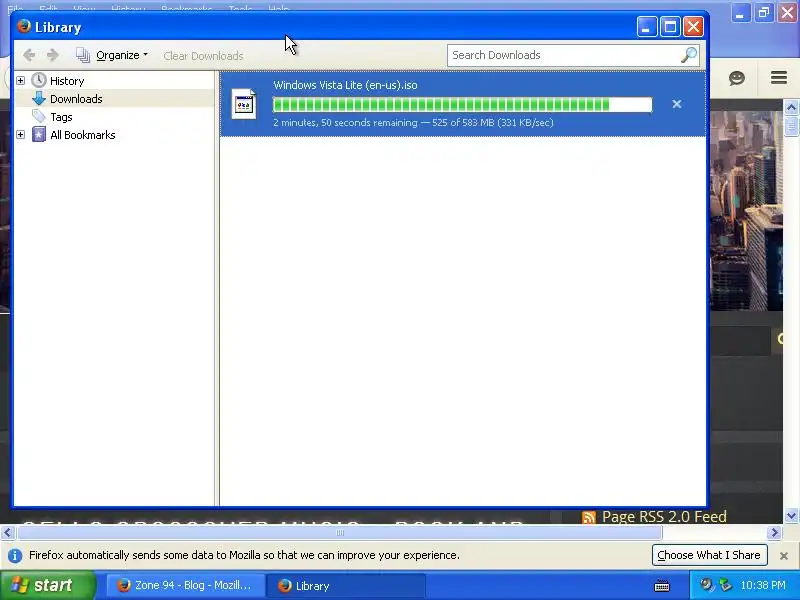Click the keyboard icon in the taskbar

(x=662, y=586)
